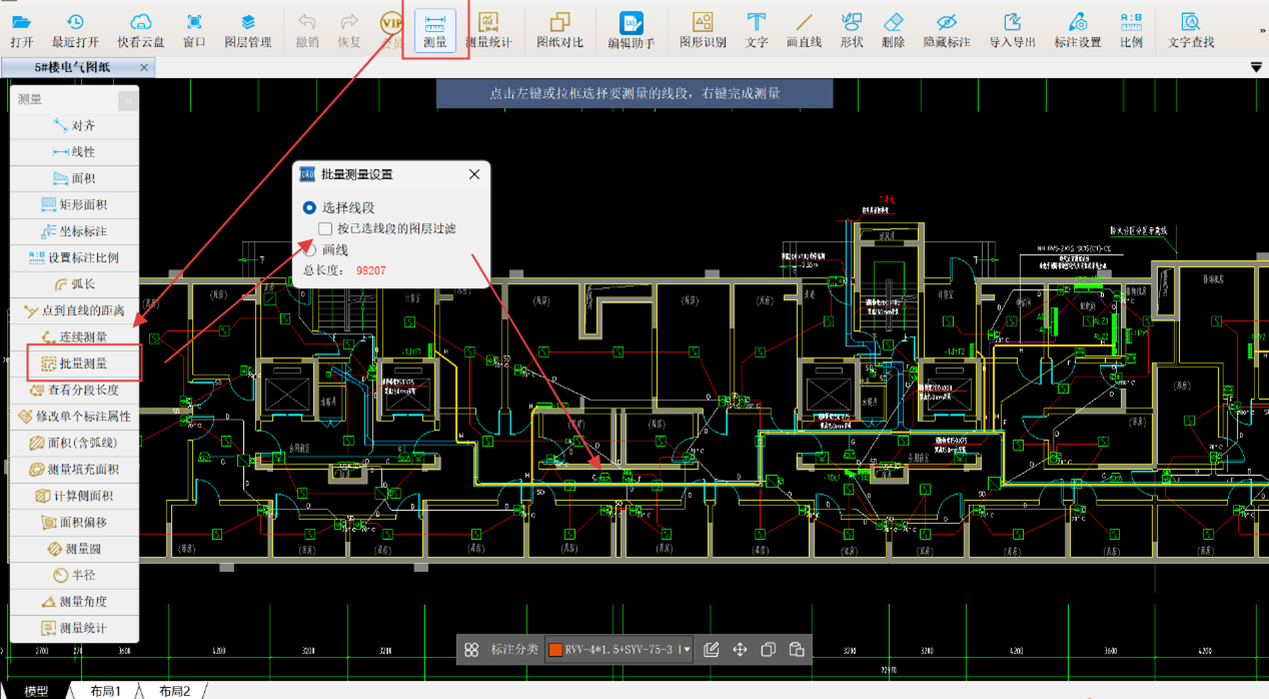
Task: Click the edit icon beside annotation category dropdown
Action: click(711, 650)
